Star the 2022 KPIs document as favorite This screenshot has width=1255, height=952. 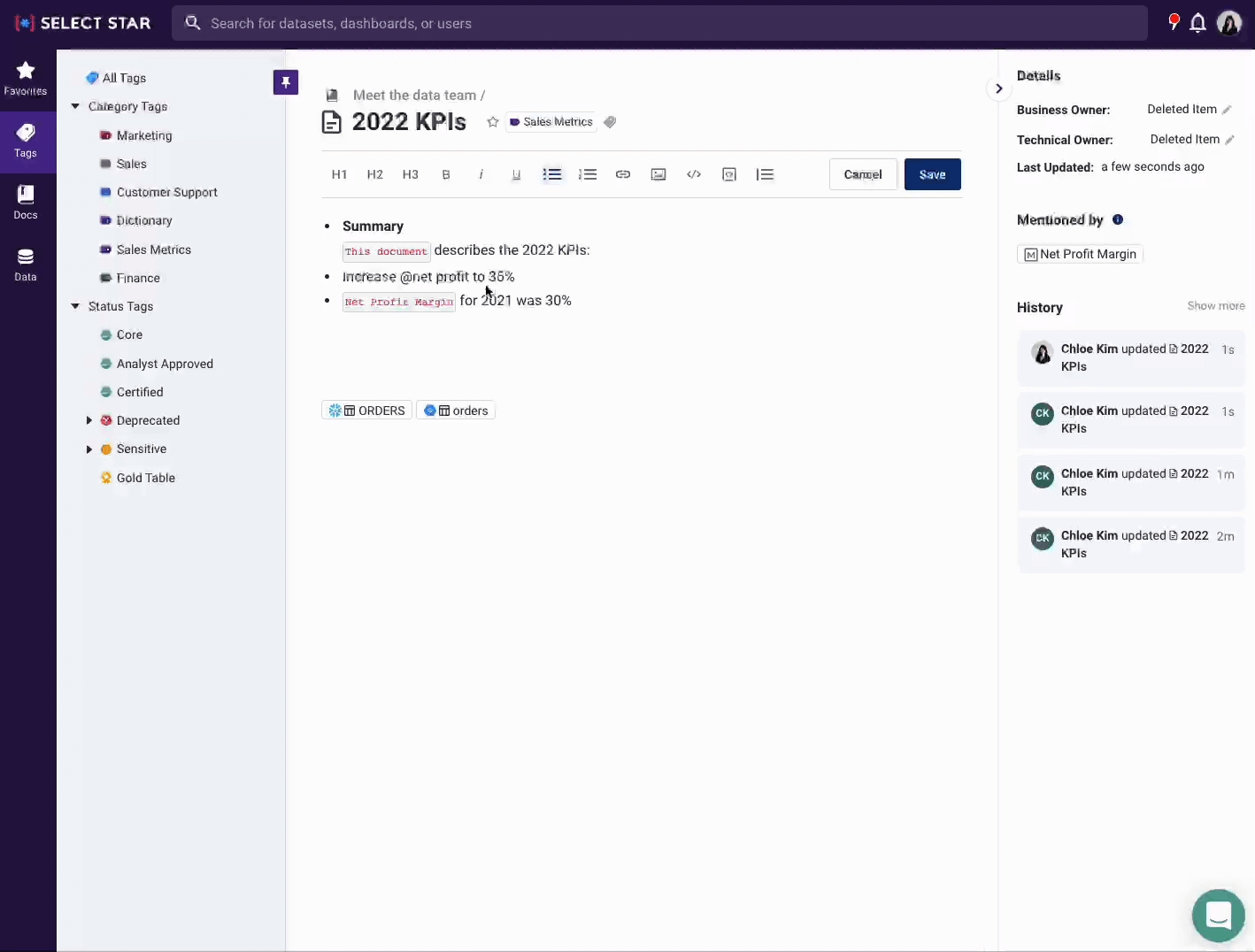(493, 122)
